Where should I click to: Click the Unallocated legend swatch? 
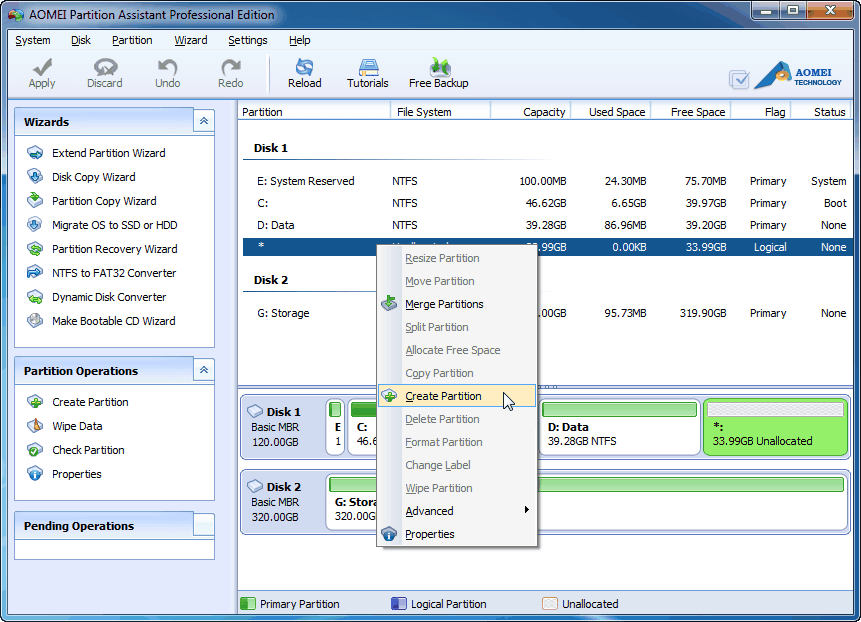point(550,604)
